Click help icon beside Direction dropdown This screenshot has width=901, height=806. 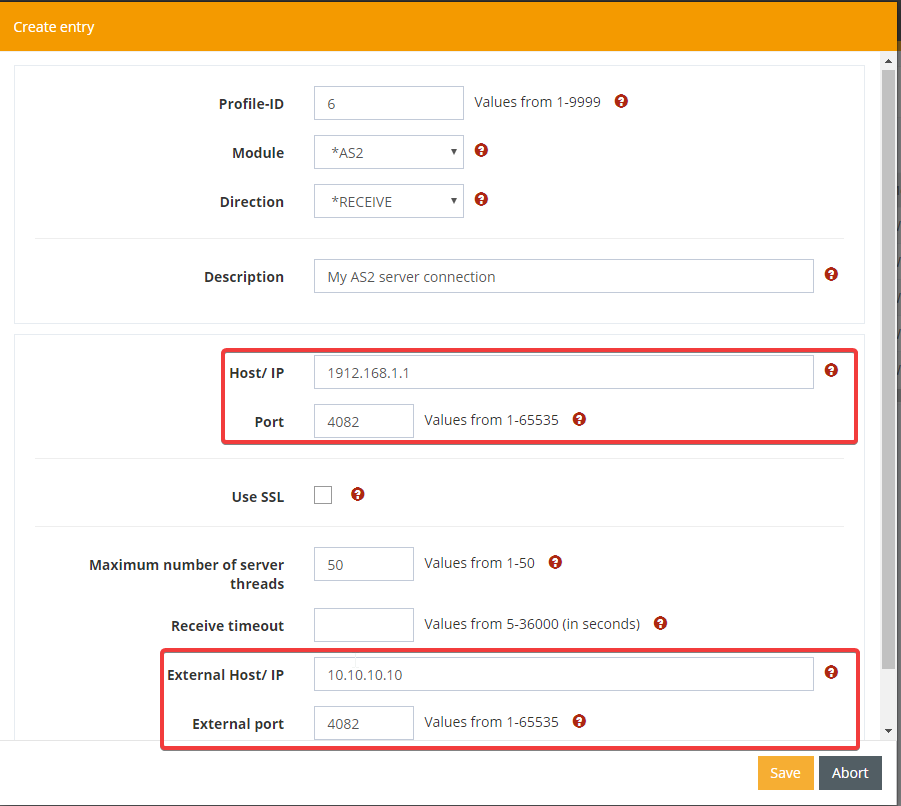481,199
